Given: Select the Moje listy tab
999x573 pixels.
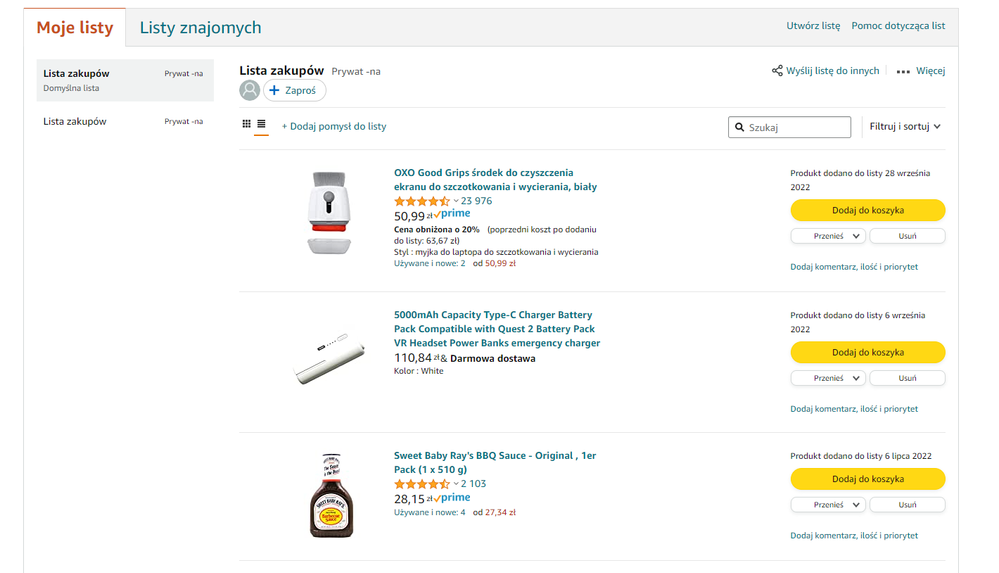Looking at the screenshot, I should point(75,28).
